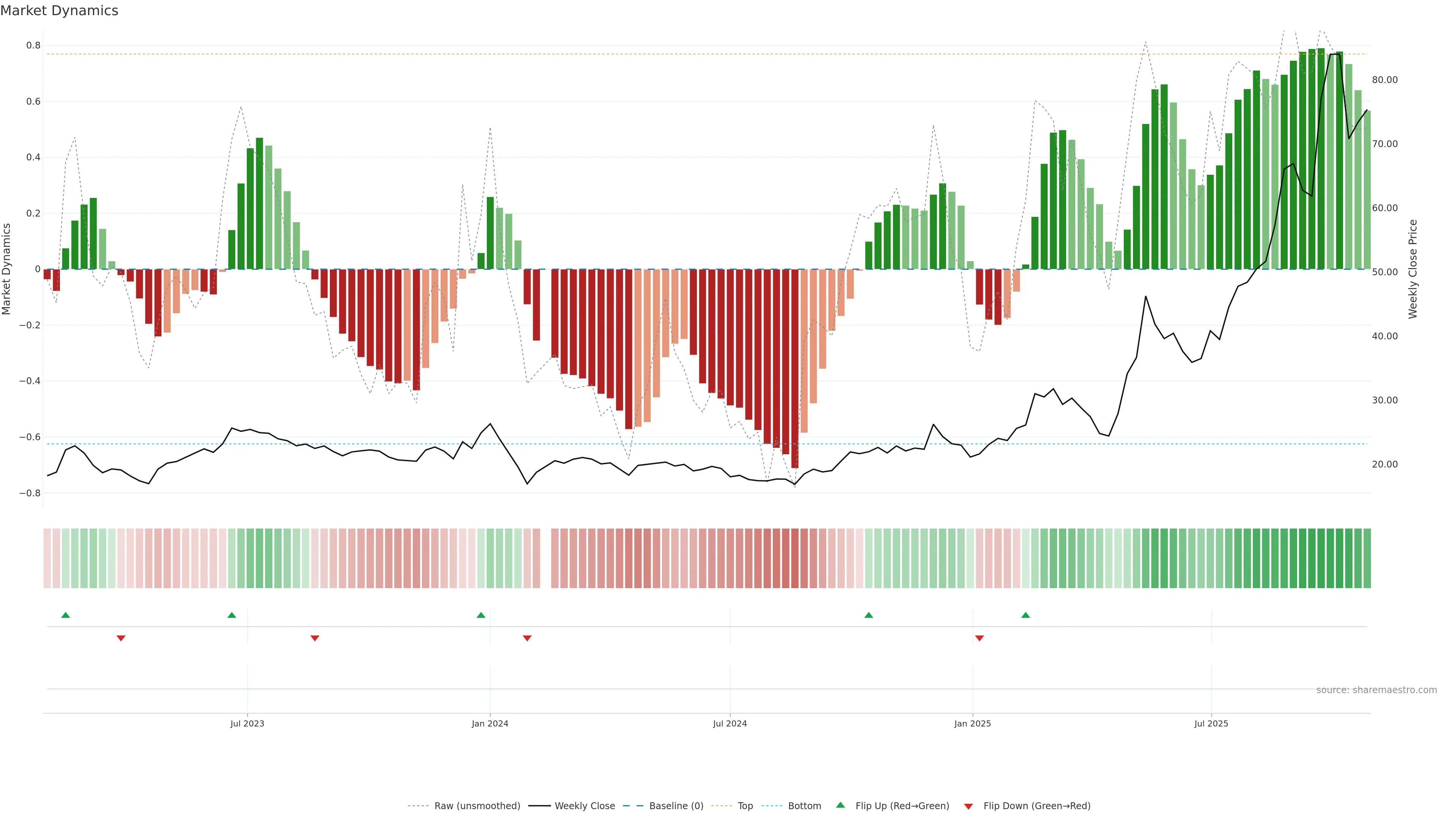Click the Jul 2024 axis label

(730, 723)
